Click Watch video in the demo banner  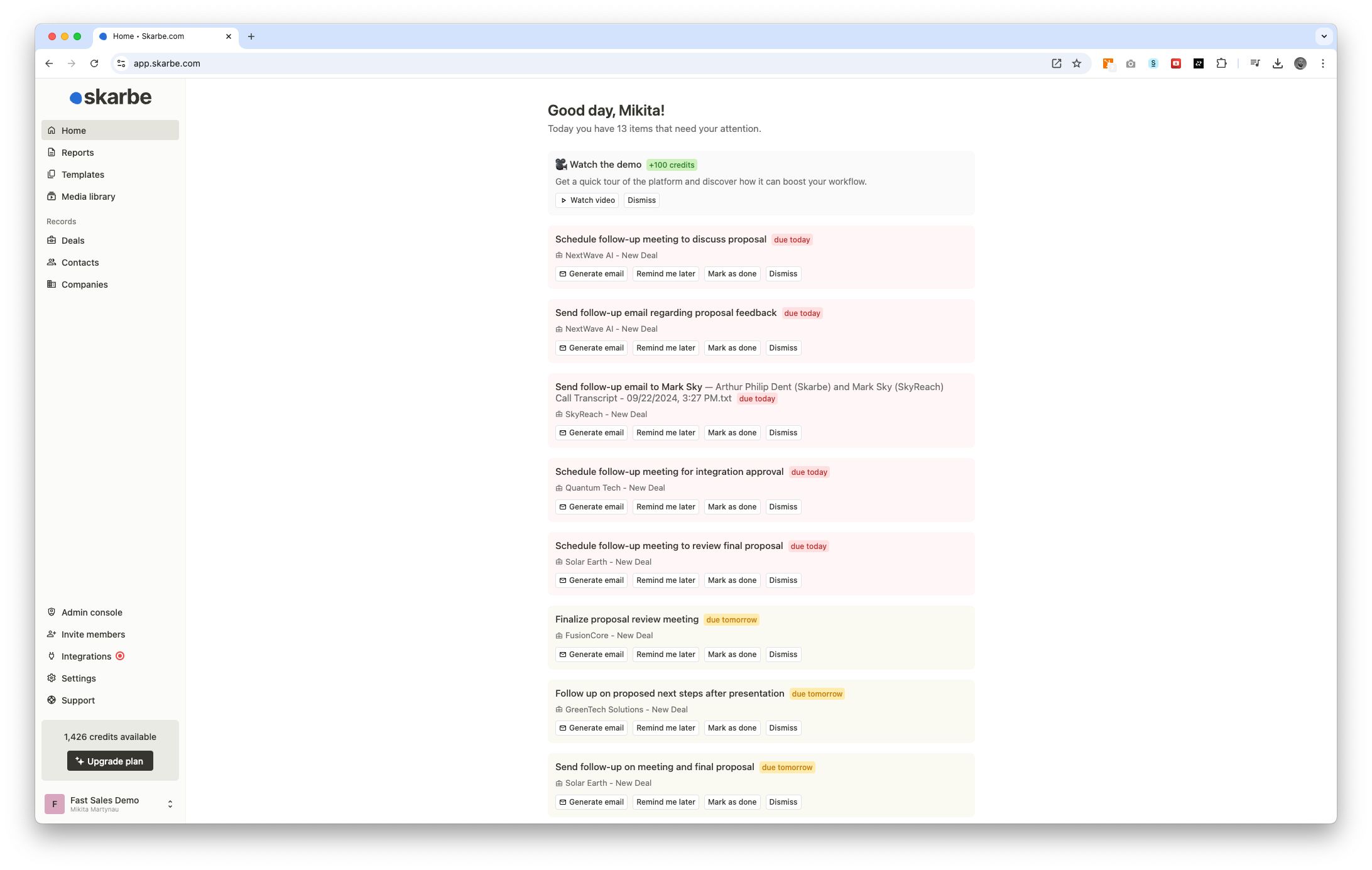coord(587,200)
